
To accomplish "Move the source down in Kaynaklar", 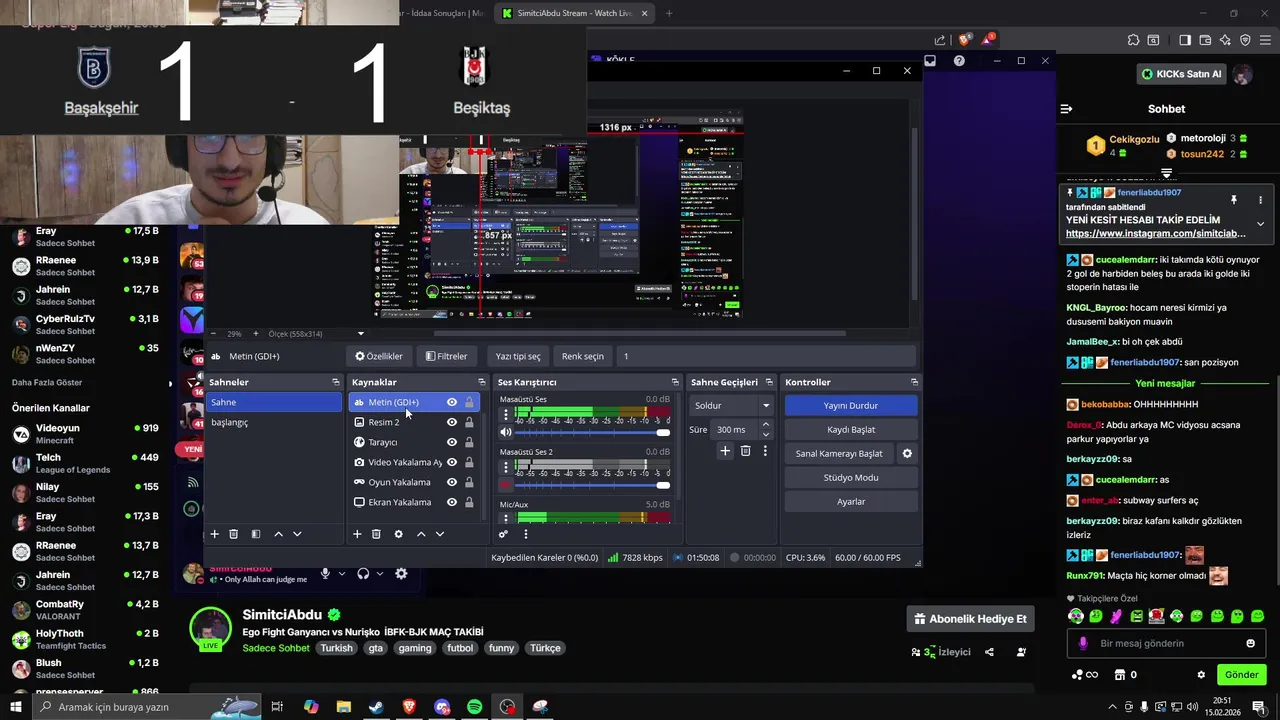I will 440,534.
